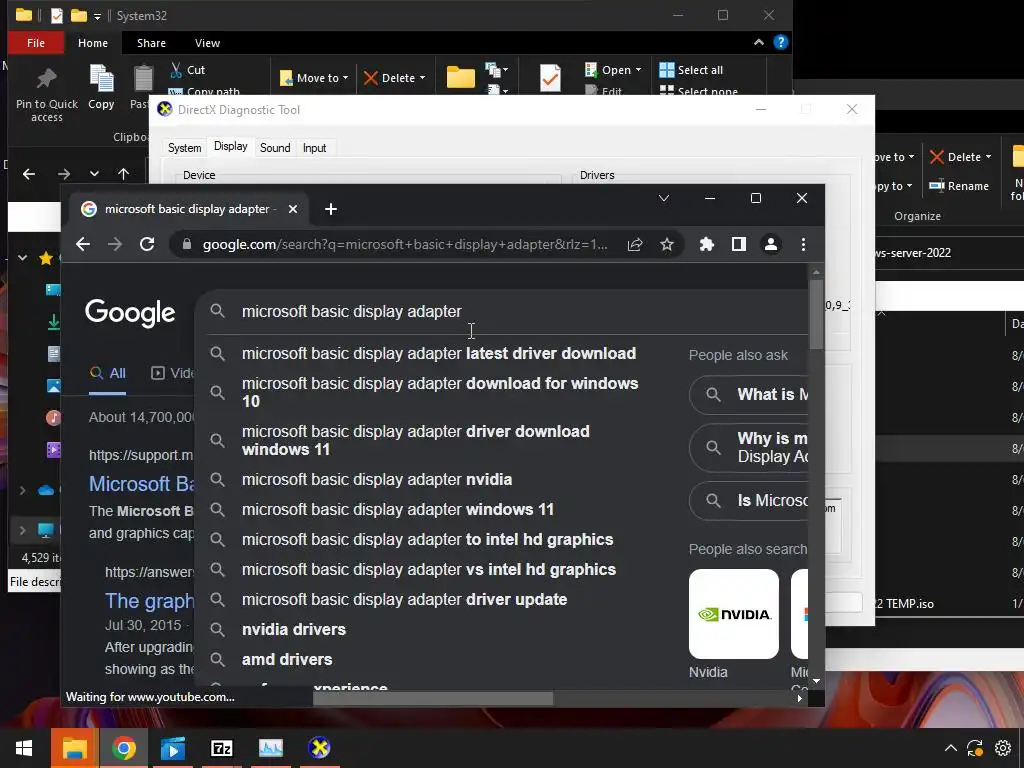Expand 'Why is my Display Ad...' question
The height and width of the screenshot is (768, 1024).
748,447
